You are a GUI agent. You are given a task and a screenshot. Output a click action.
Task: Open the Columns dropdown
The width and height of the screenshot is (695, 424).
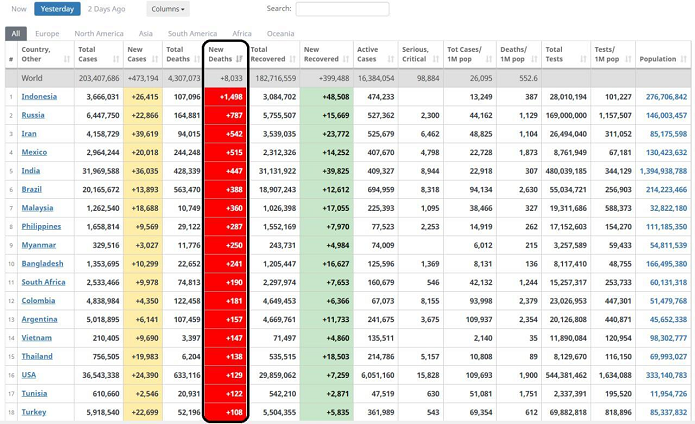167,9
